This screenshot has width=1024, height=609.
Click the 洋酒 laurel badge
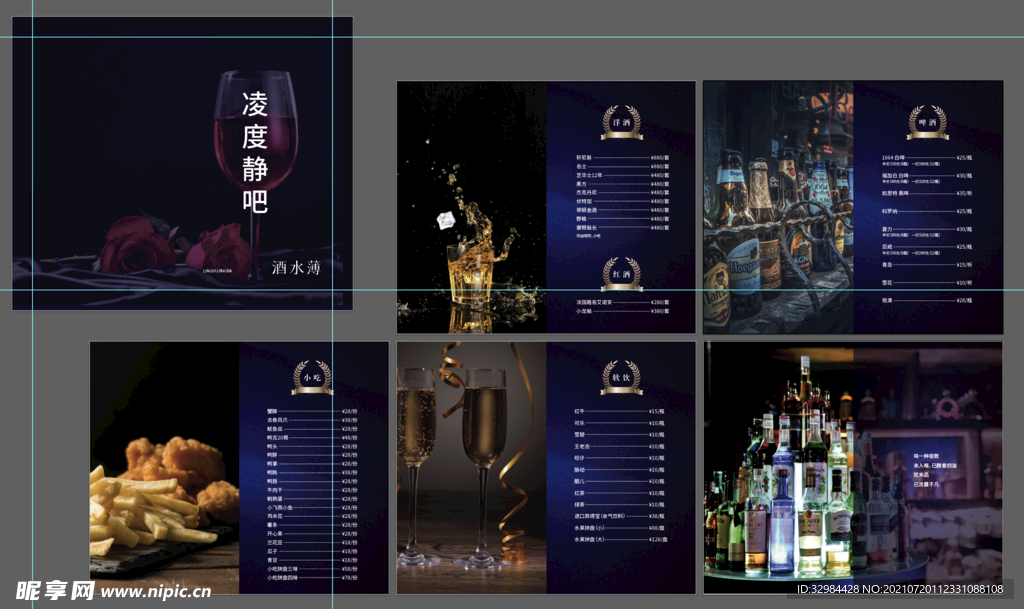tap(621, 120)
